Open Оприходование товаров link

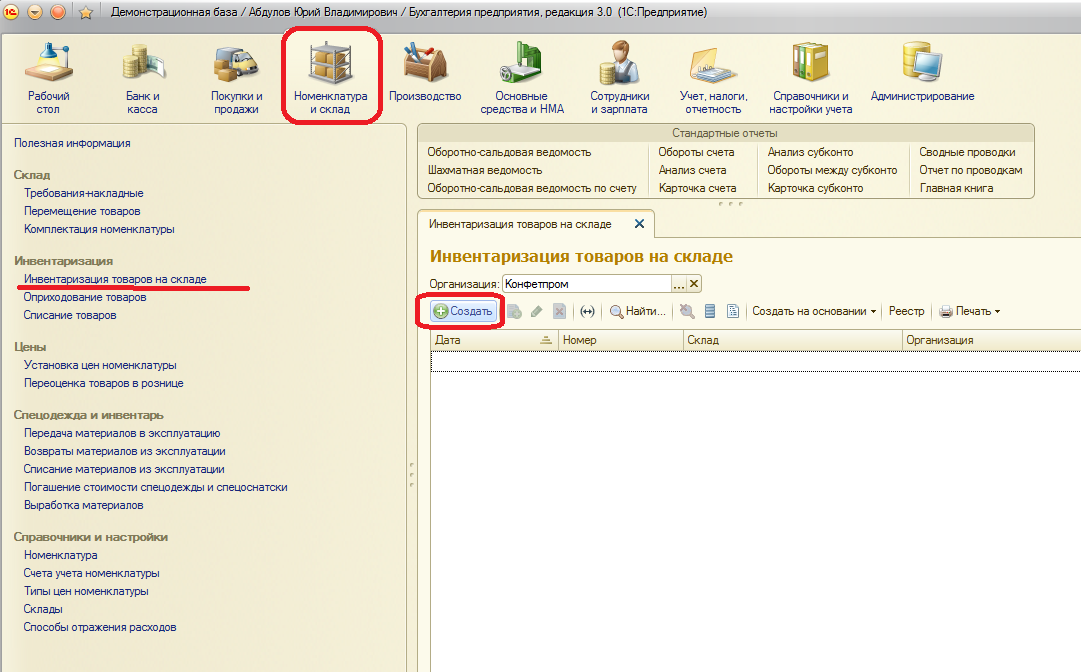pos(85,297)
